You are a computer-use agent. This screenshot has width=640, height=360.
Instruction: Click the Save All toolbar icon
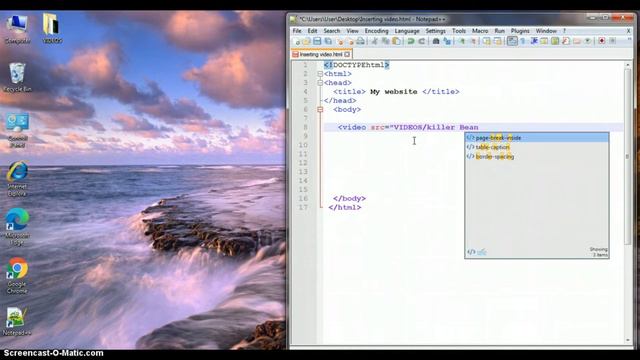click(328, 41)
